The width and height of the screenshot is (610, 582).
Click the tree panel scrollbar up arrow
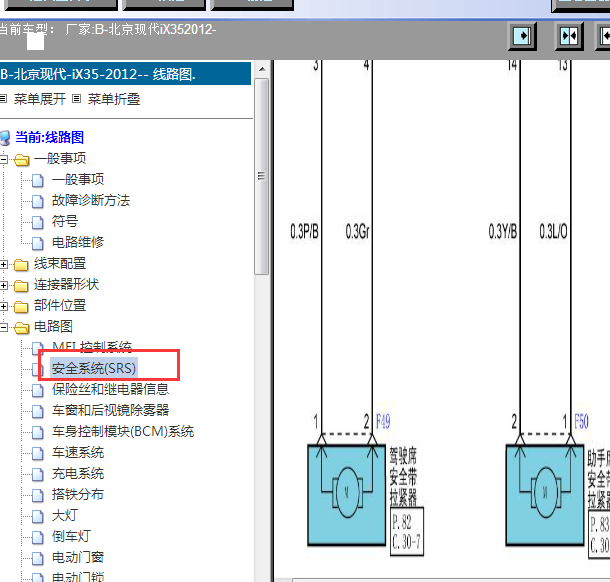262,70
